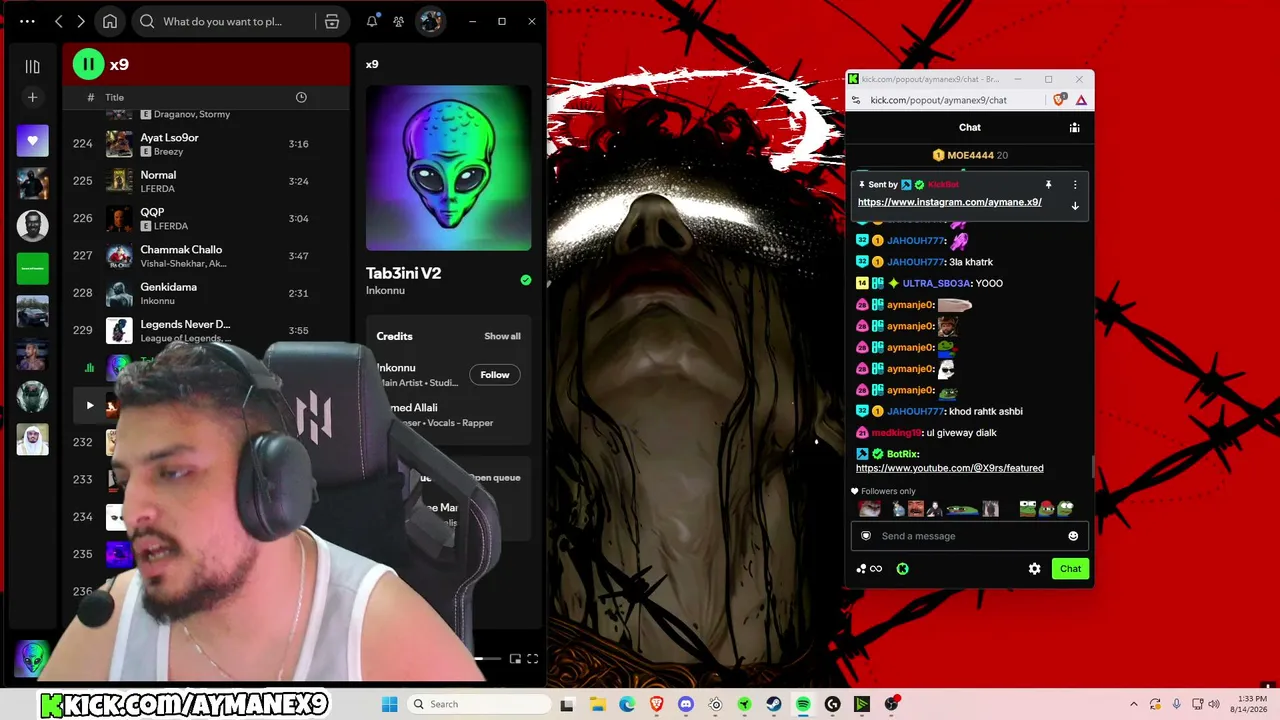
Task: Sort the playlist by Title column
Action: coord(115,97)
